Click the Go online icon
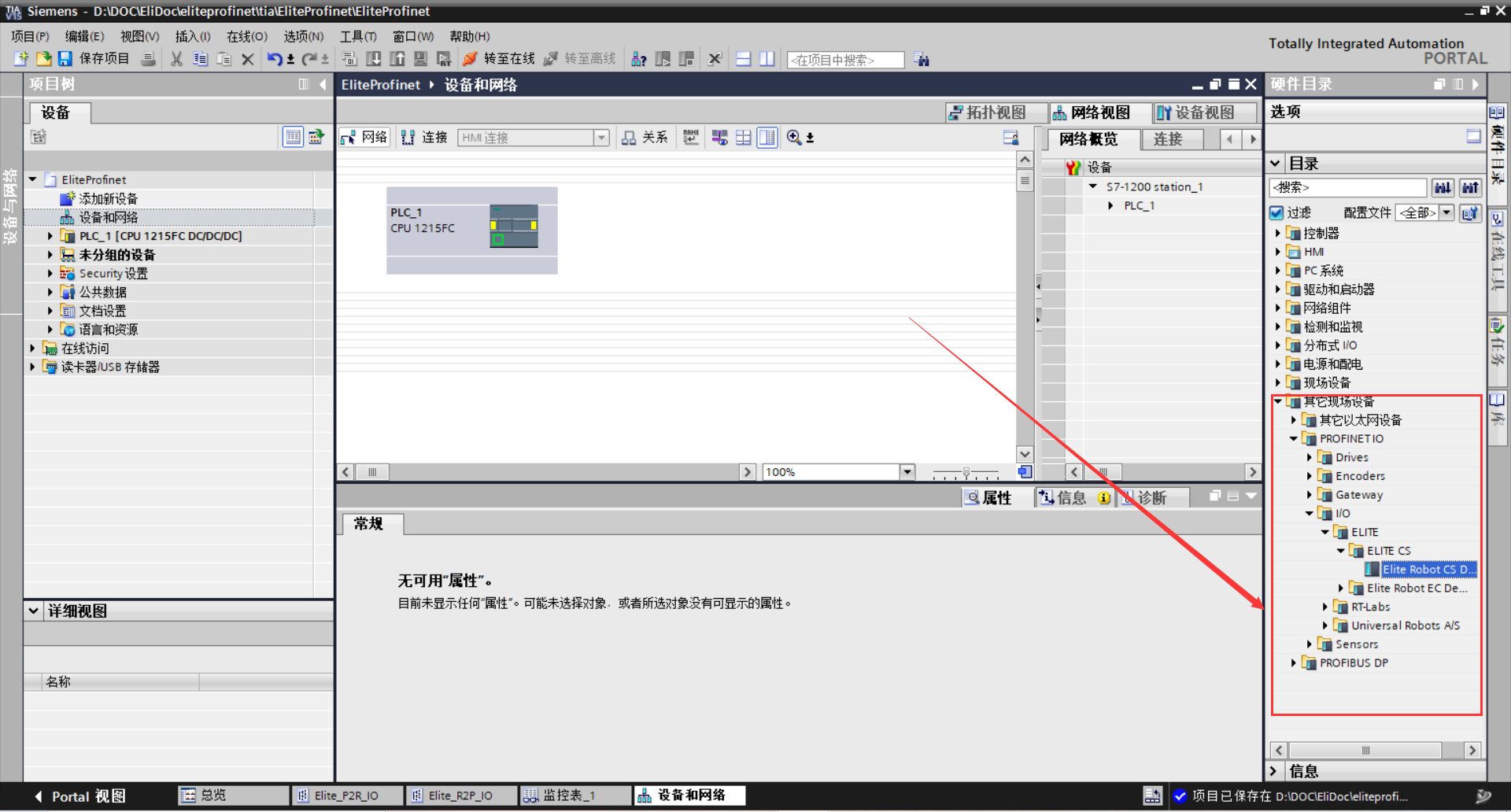This screenshot has width=1511, height=812. pyautogui.click(x=471, y=59)
